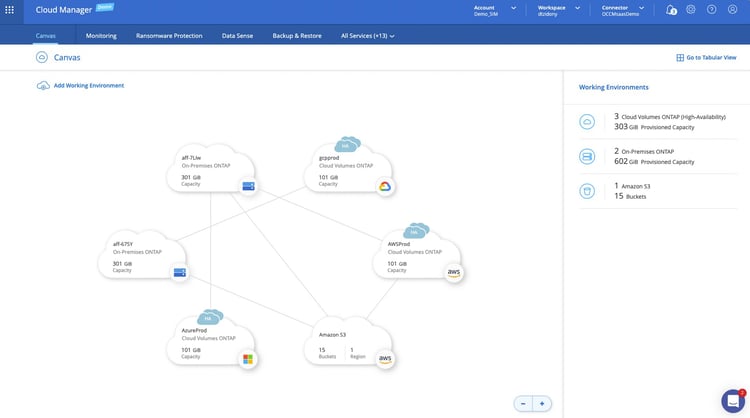The width and height of the screenshot is (750, 418).
Task: Switch to the Monitoring tab
Action: coord(101,35)
